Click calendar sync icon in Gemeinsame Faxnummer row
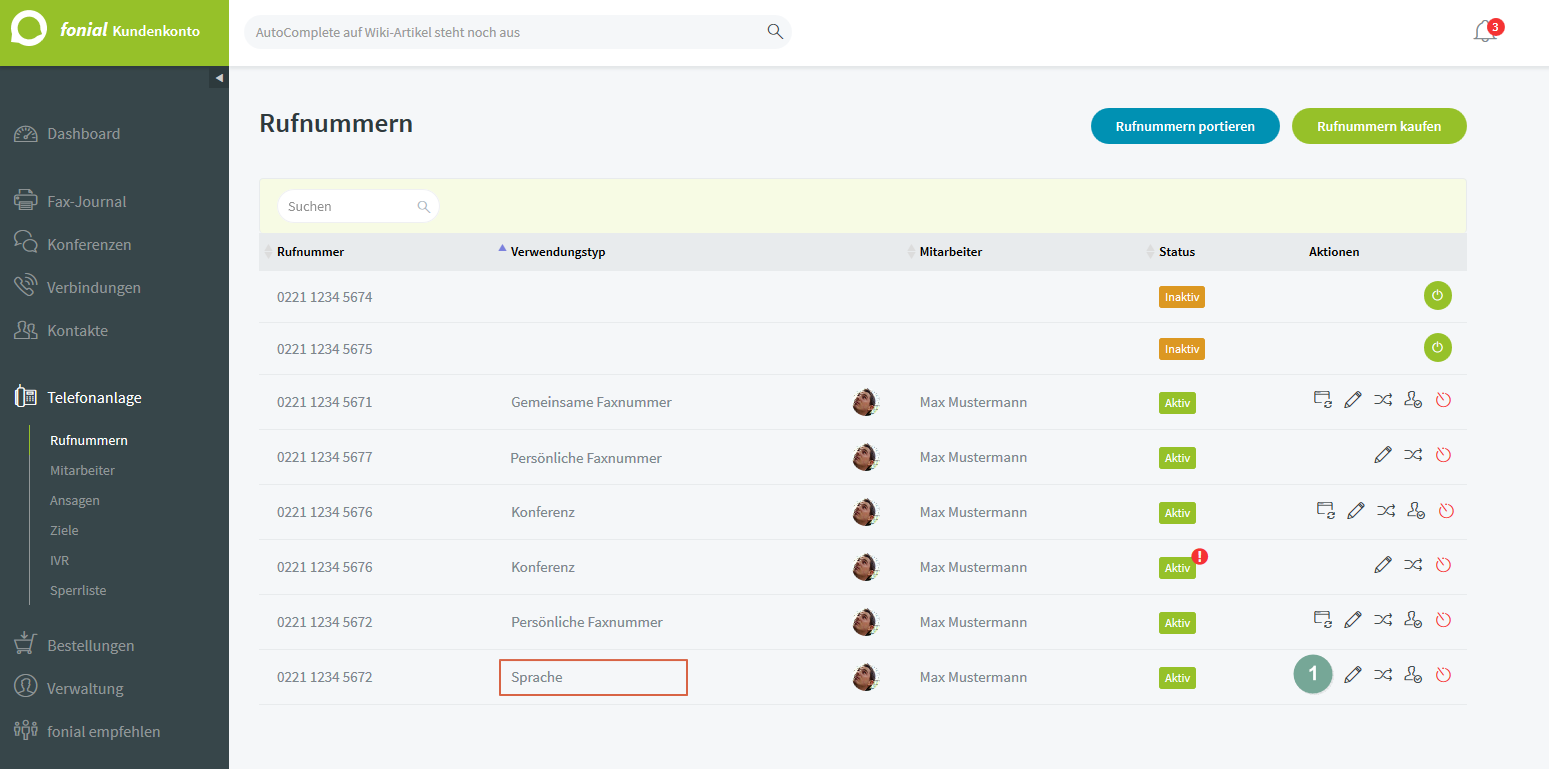 point(1323,401)
